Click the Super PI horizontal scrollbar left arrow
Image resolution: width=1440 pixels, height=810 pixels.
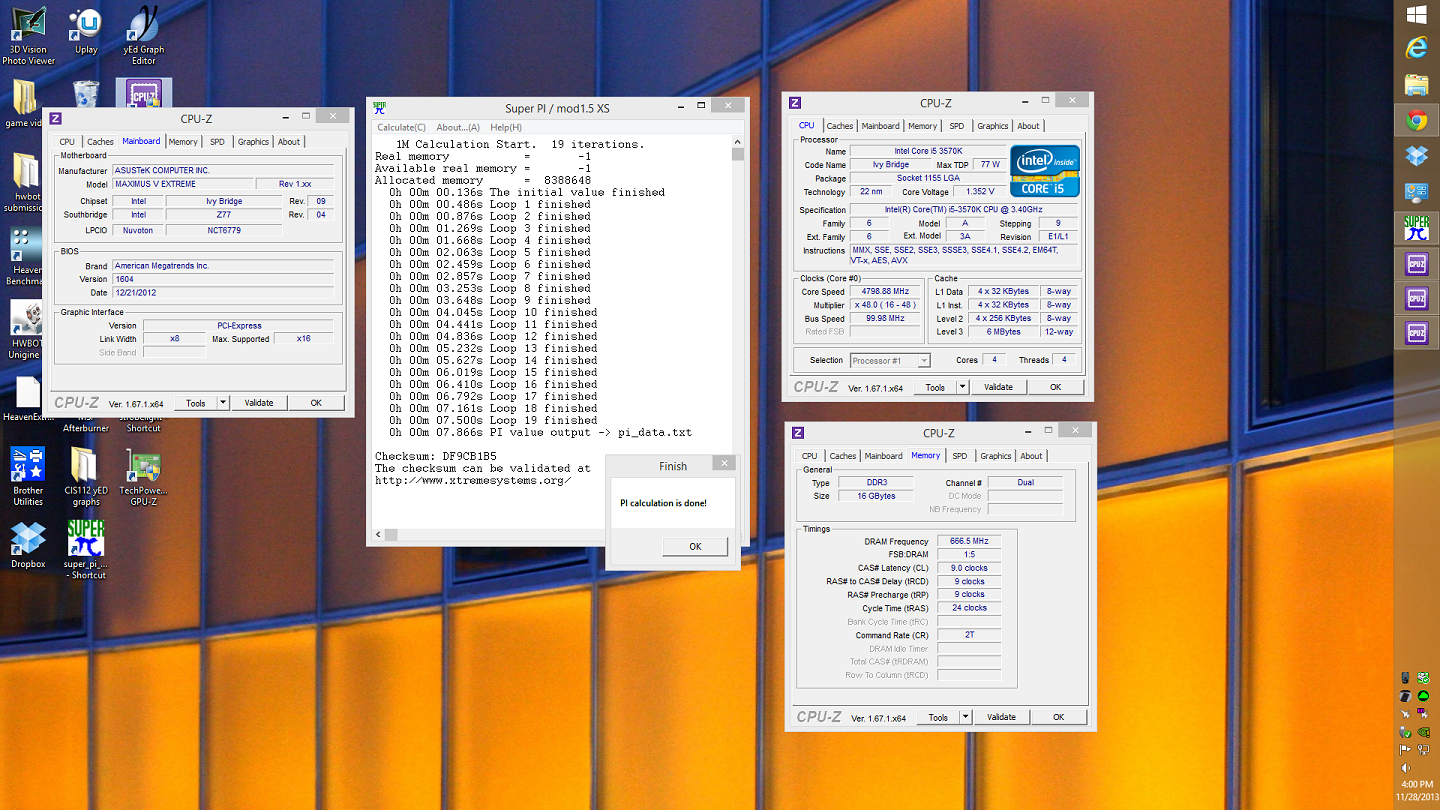point(378,534)
